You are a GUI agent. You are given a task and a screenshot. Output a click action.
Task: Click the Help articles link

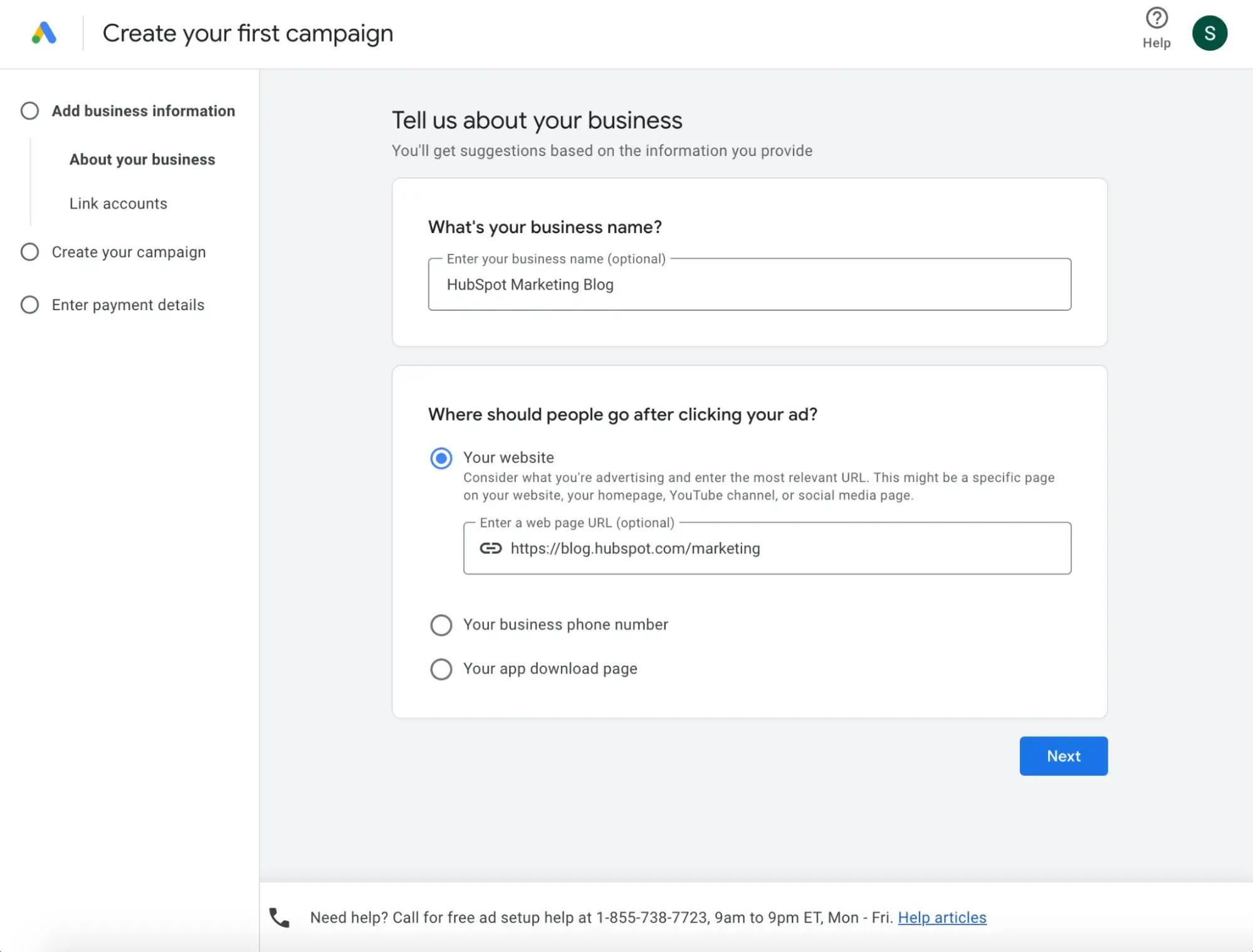coord(942,917)
